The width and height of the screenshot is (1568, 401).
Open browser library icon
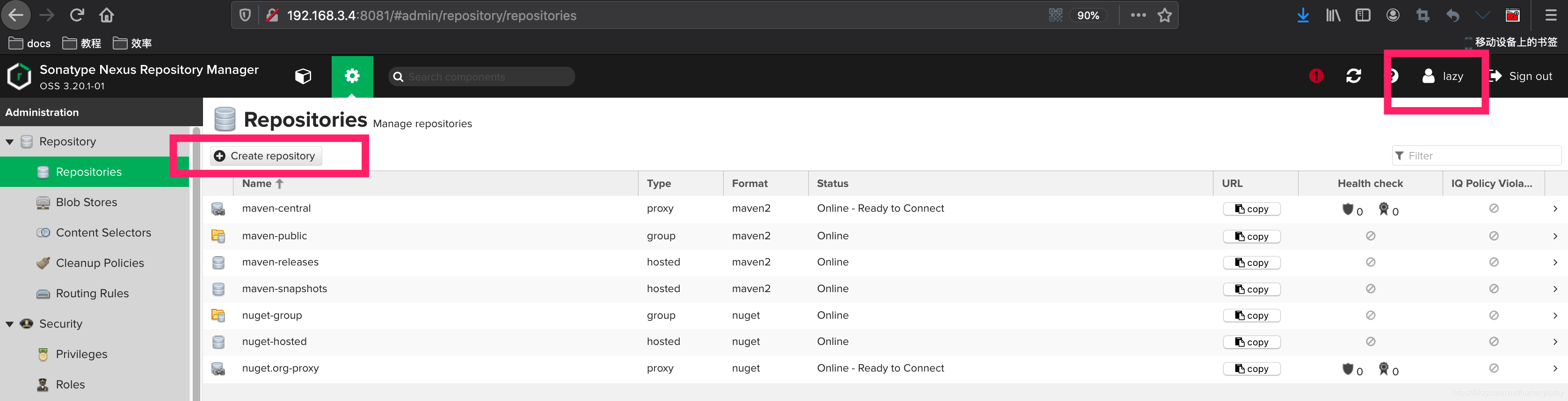(1333, 15)
